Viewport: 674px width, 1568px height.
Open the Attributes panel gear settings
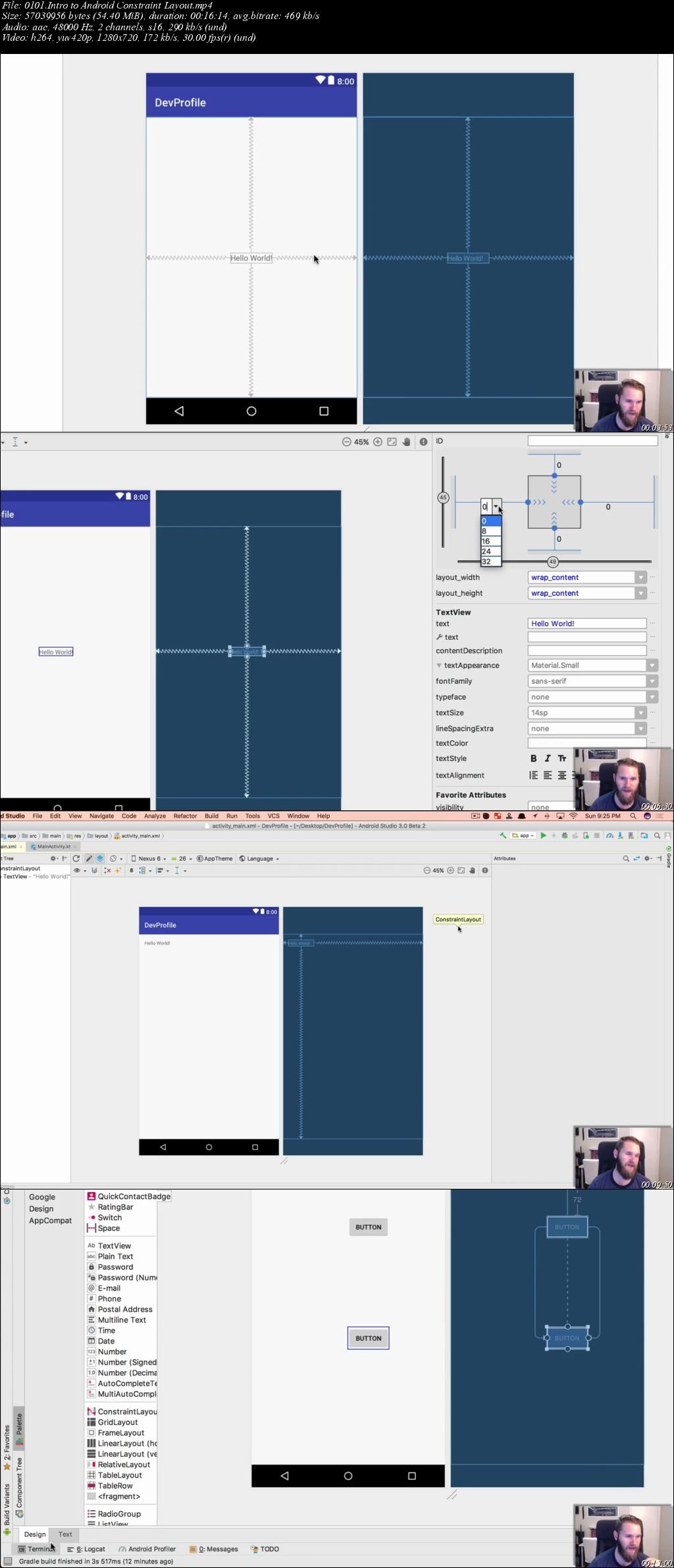tap(648, 858)
